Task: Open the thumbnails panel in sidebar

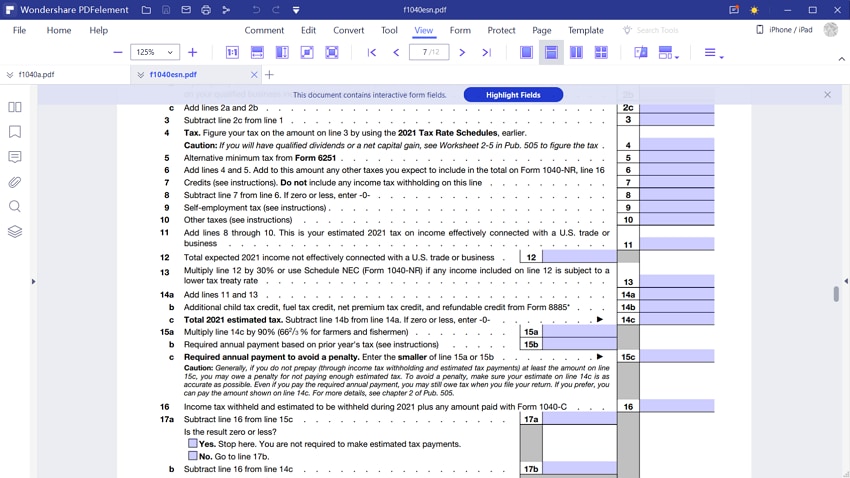Action: (15, 107)
